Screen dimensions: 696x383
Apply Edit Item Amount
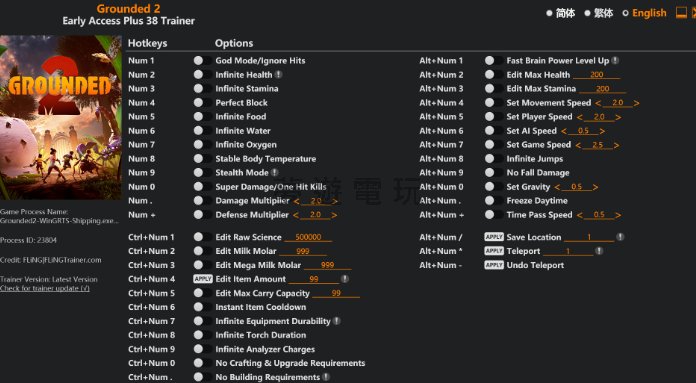coord(203,279)
